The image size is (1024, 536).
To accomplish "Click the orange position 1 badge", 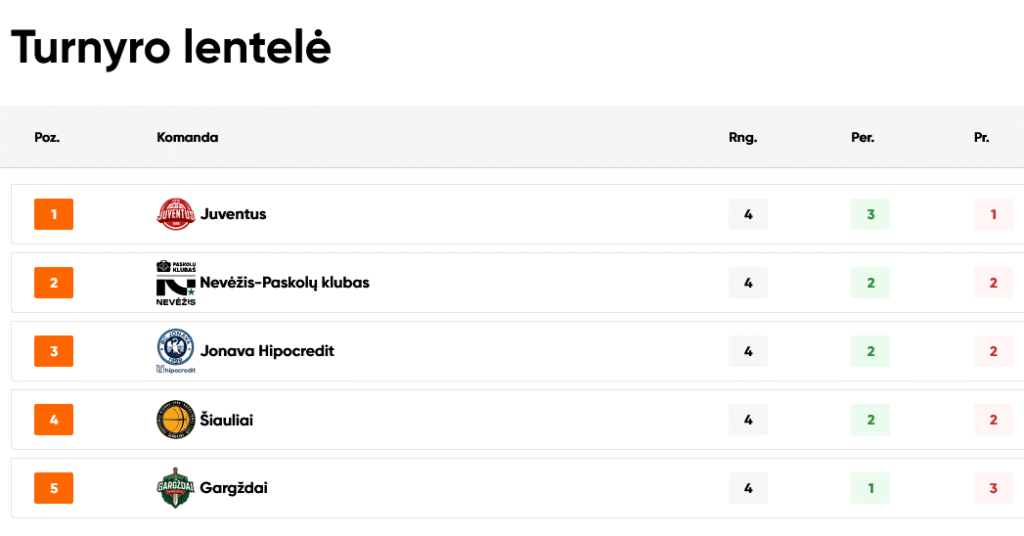I will coord(54,214).
